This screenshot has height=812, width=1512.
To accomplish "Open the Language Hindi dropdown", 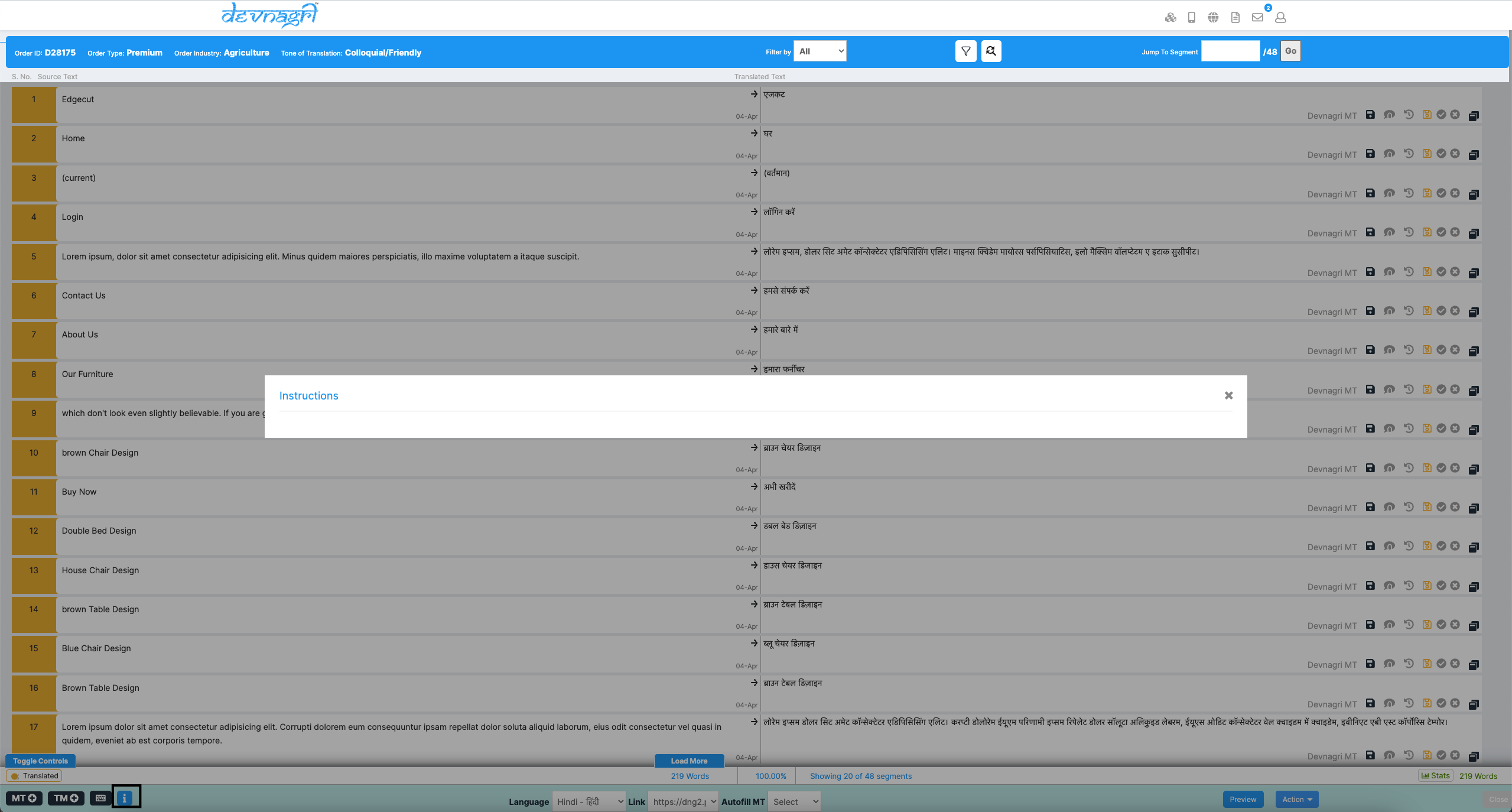I will (589, 802).
